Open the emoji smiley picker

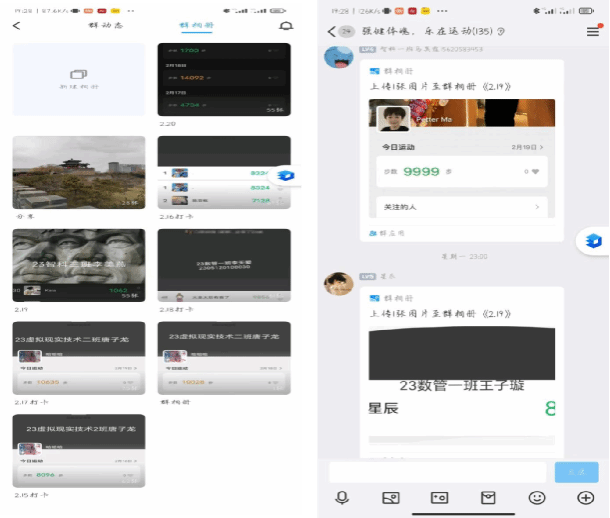tap(537, 497)
